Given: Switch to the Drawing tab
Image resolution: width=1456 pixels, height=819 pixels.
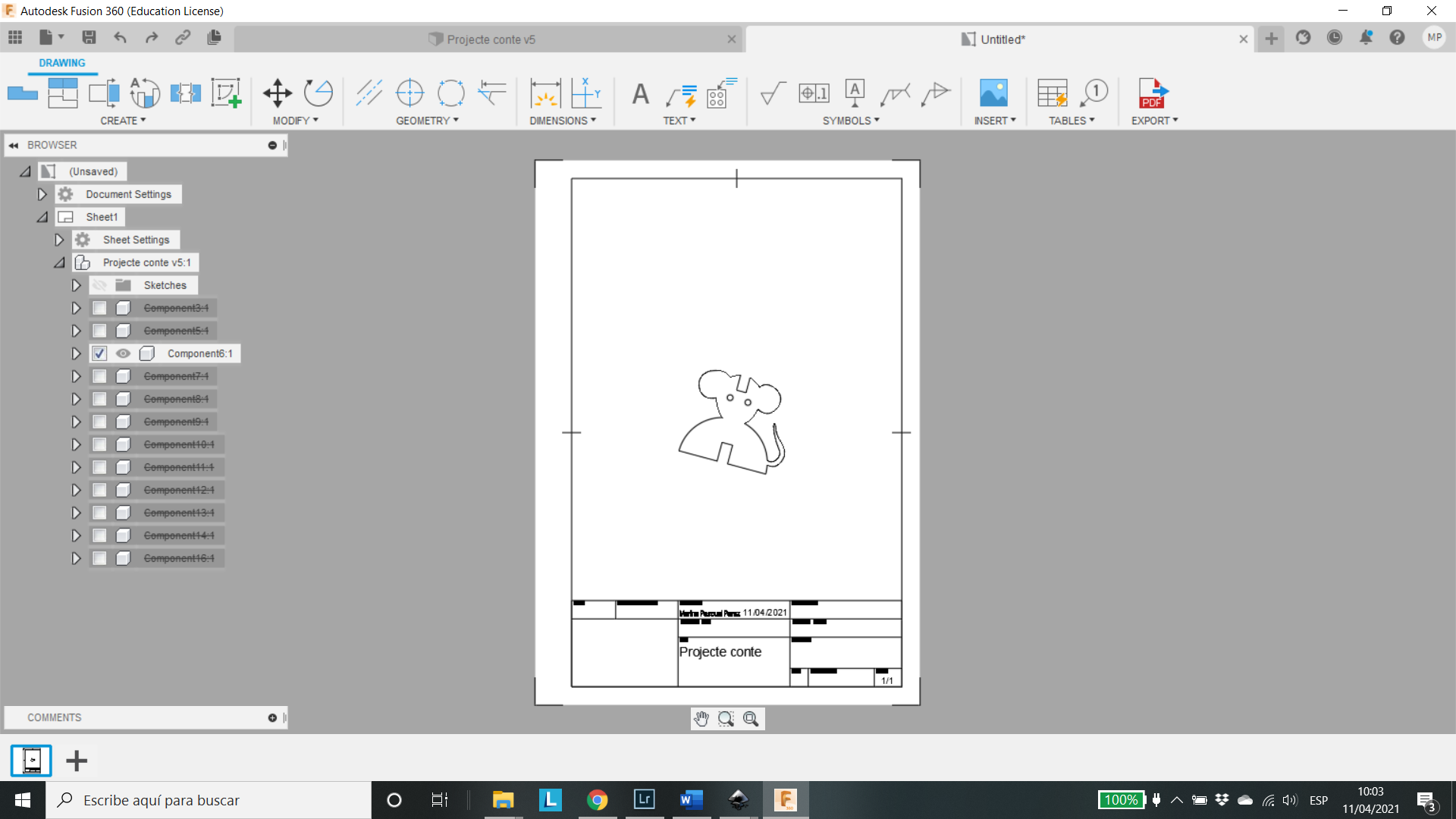Looking at the screenshot, I should pos(61,62).
